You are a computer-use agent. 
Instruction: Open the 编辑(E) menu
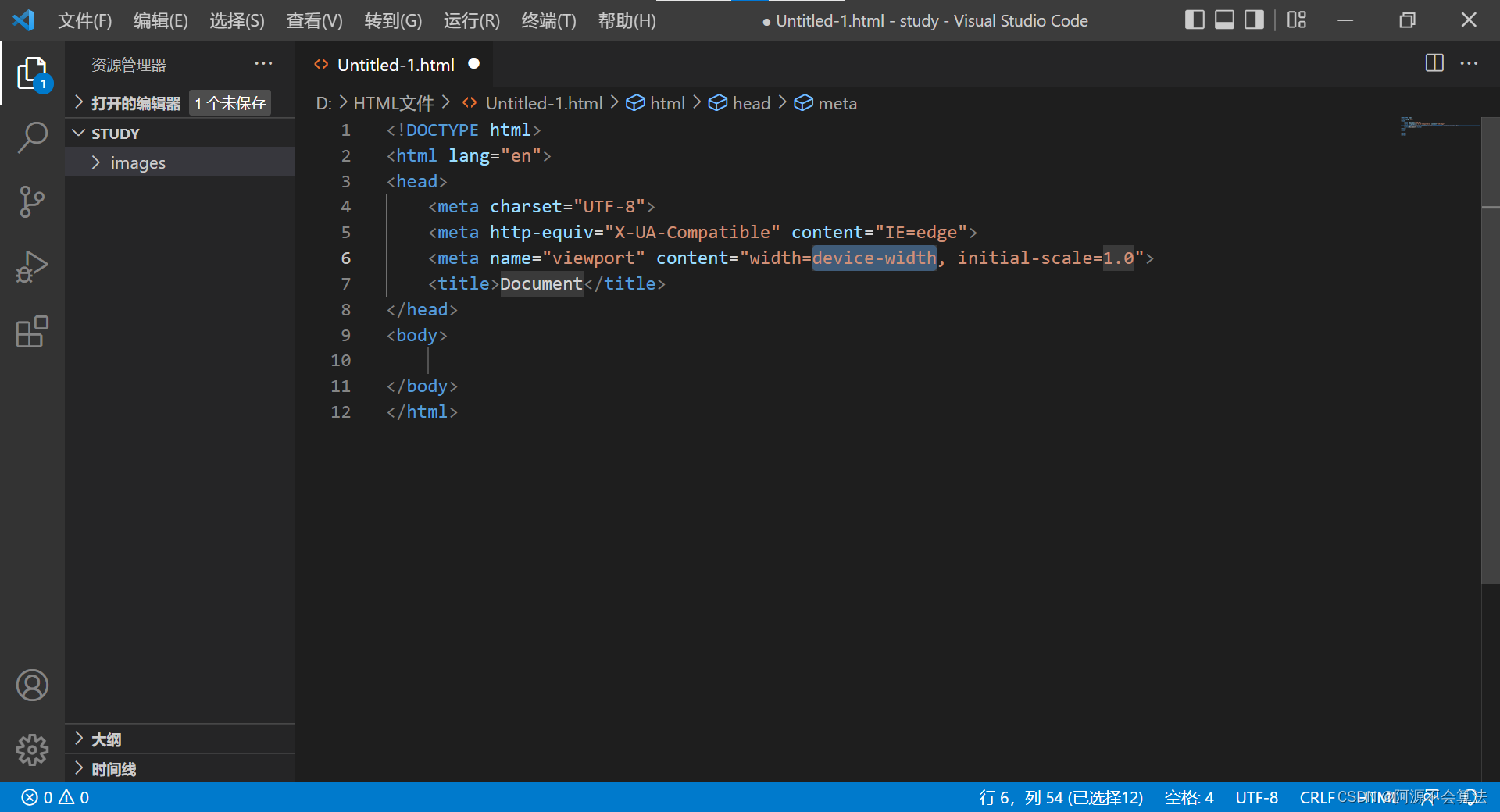pyautogui.click(x=161, y=20)
